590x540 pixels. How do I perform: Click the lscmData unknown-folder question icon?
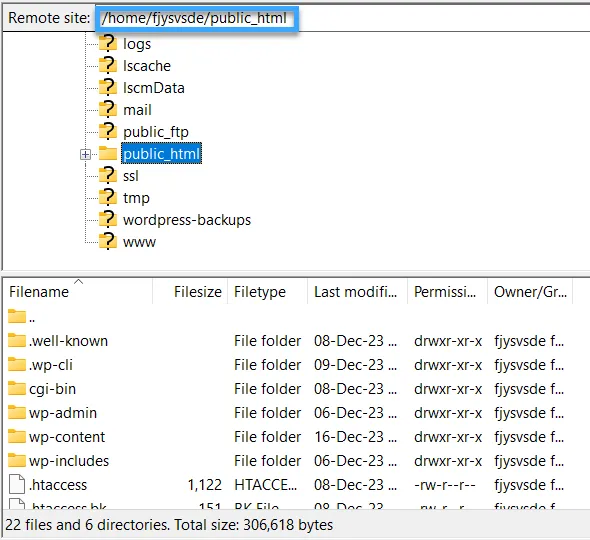click(x=108, y=87)
